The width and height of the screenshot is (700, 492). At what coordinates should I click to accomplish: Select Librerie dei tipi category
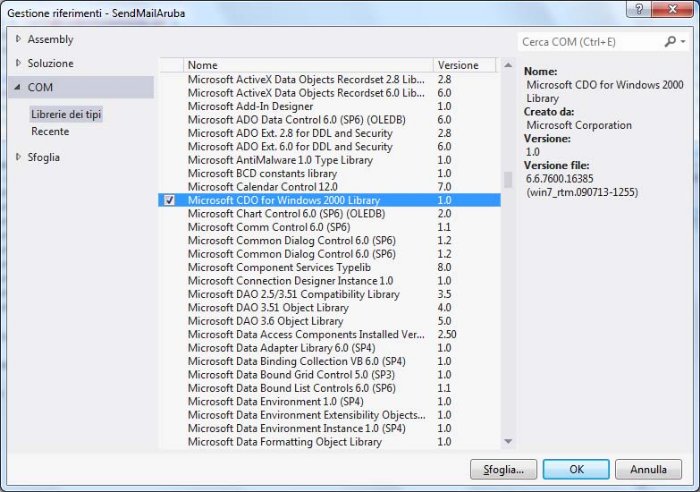[66, 114]
